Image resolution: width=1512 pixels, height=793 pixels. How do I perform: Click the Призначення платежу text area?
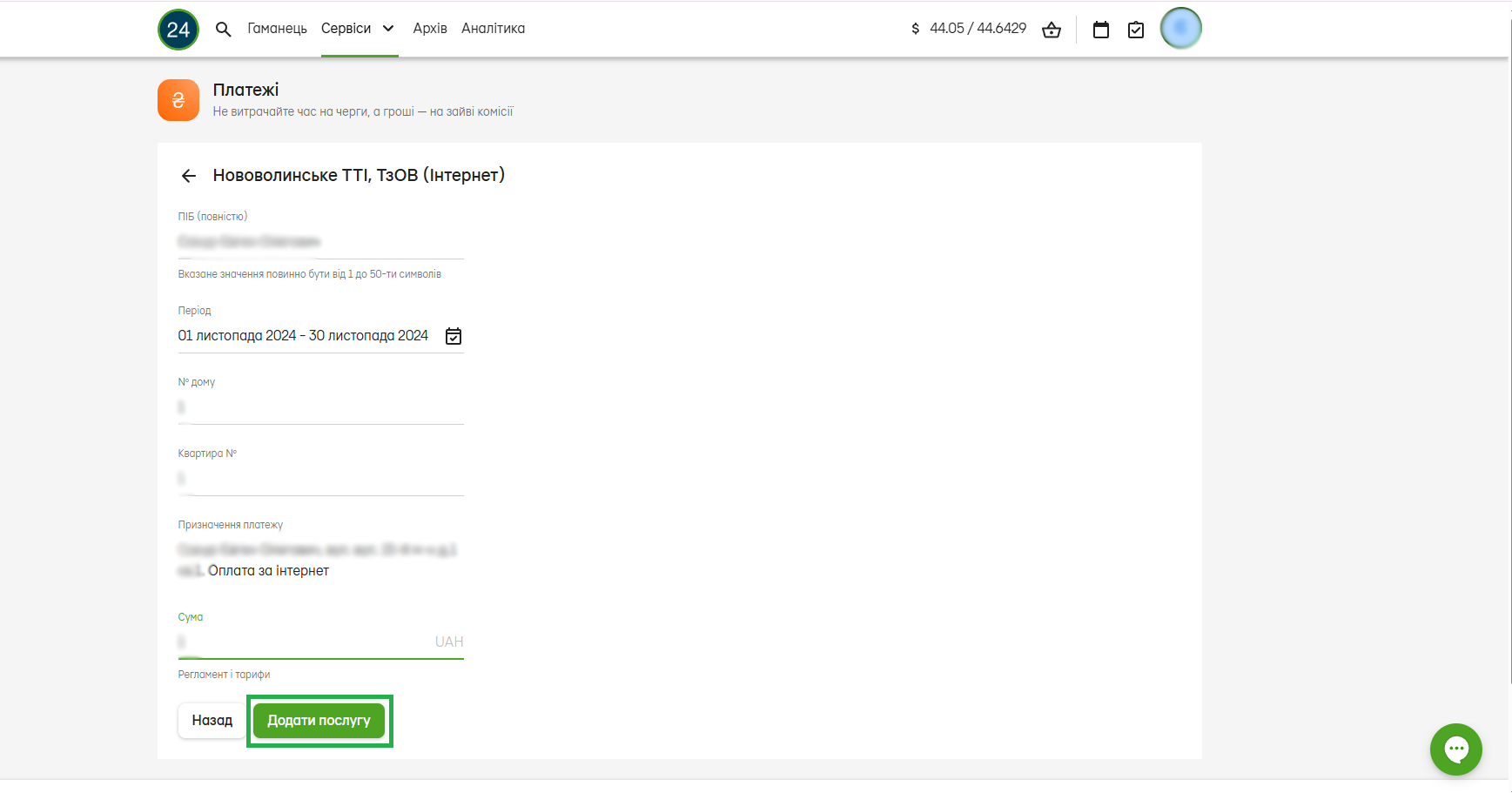coord(321,561)
